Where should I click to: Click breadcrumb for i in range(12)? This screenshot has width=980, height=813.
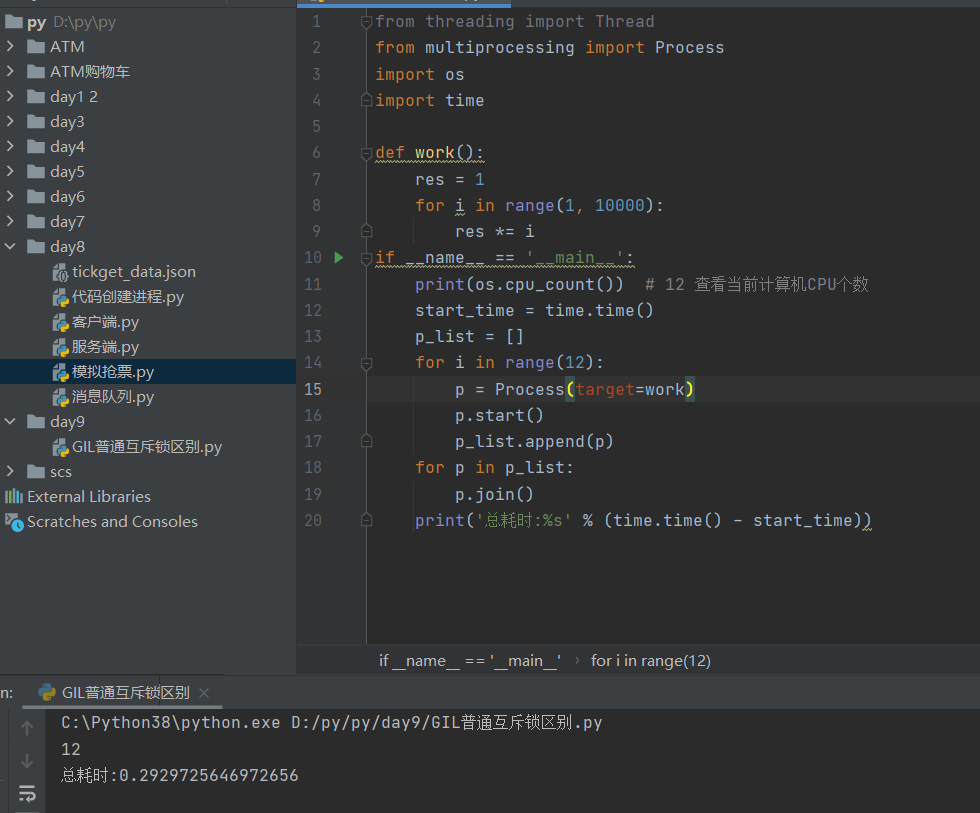pyautogui.click(x=650, y=660)
